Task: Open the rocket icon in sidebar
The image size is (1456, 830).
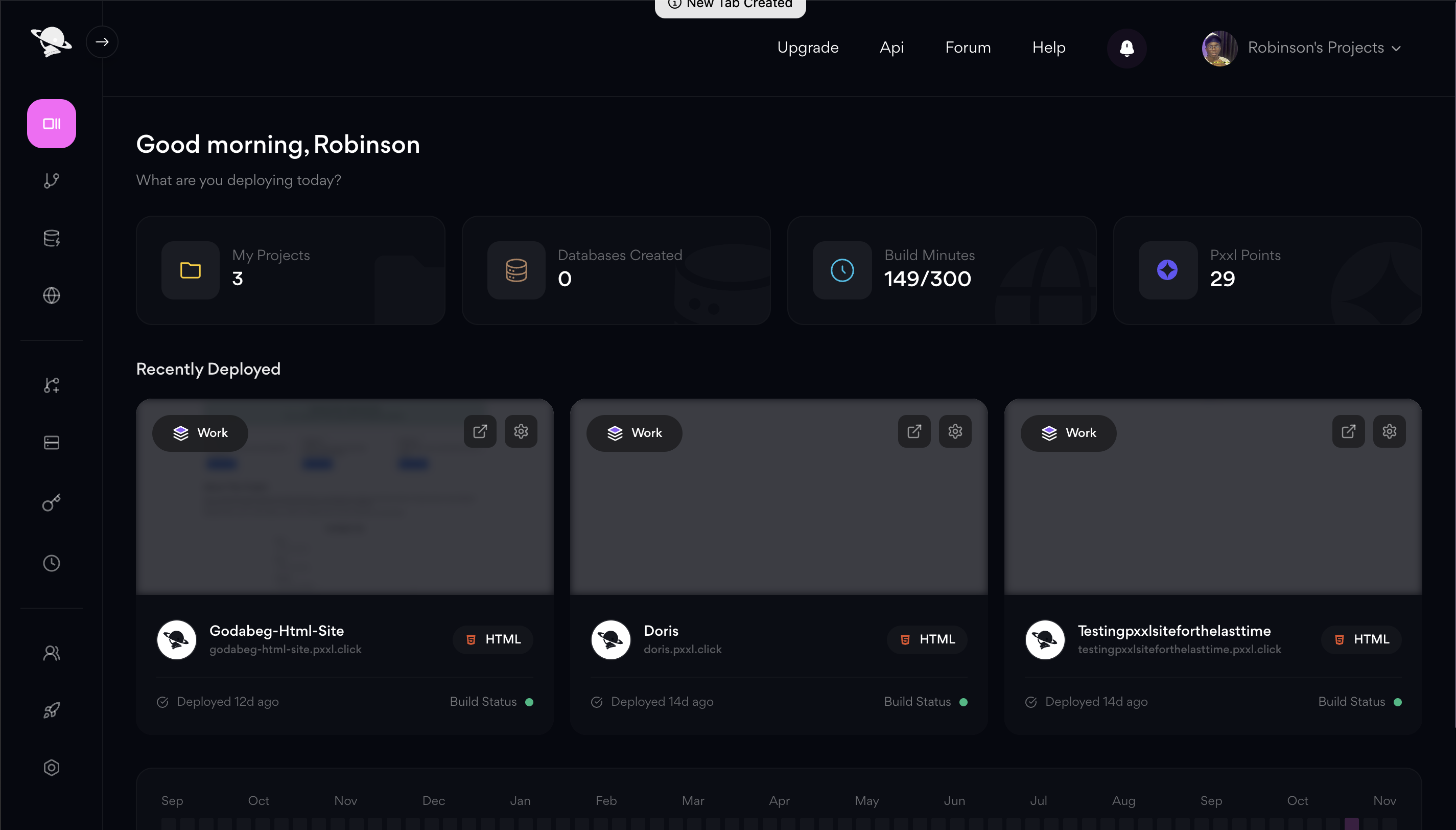Action: click(51, 710)
